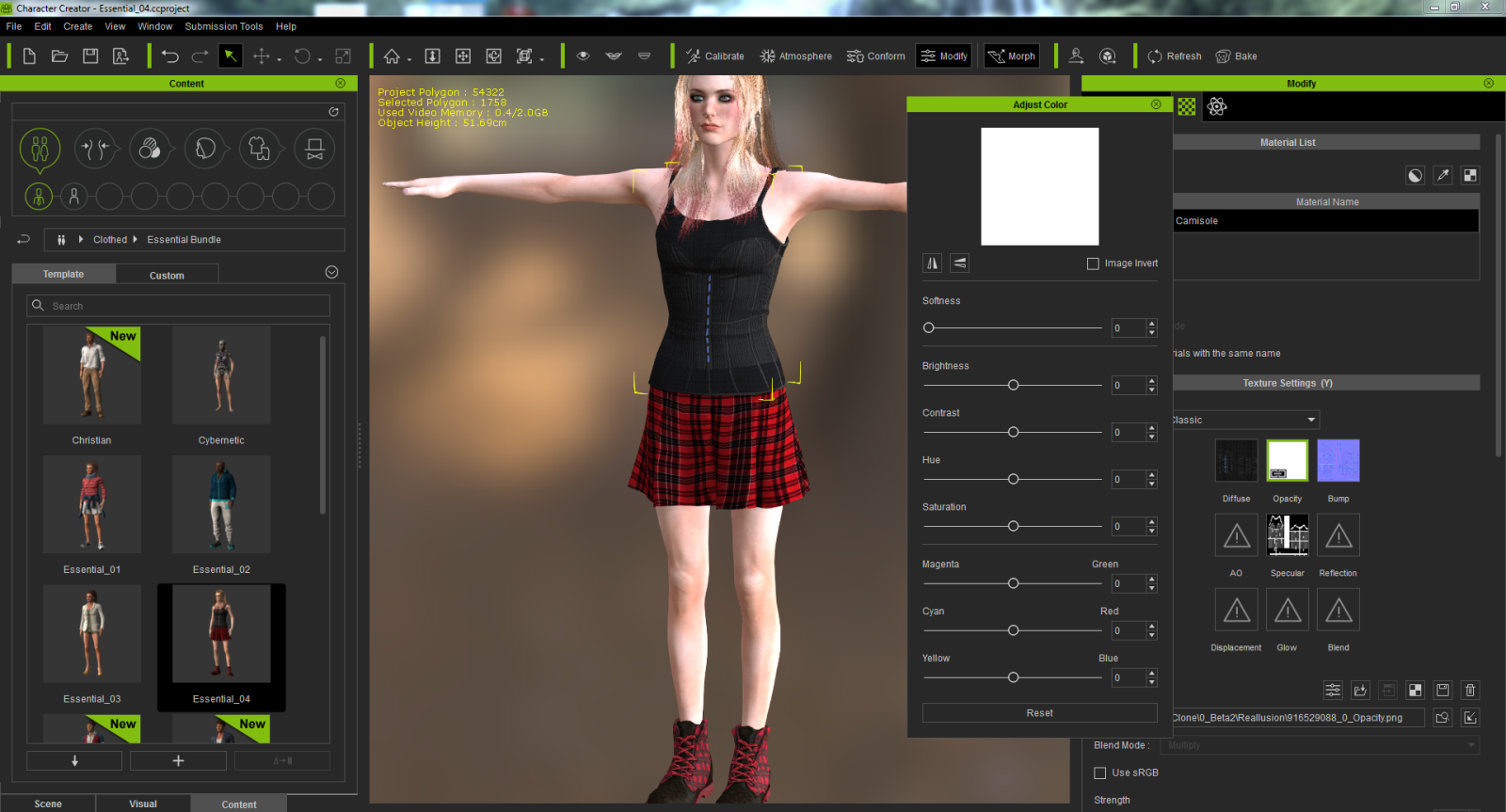Enable the Image Invert checkbox
The image size is (1506, 812).
(1093, 263)
